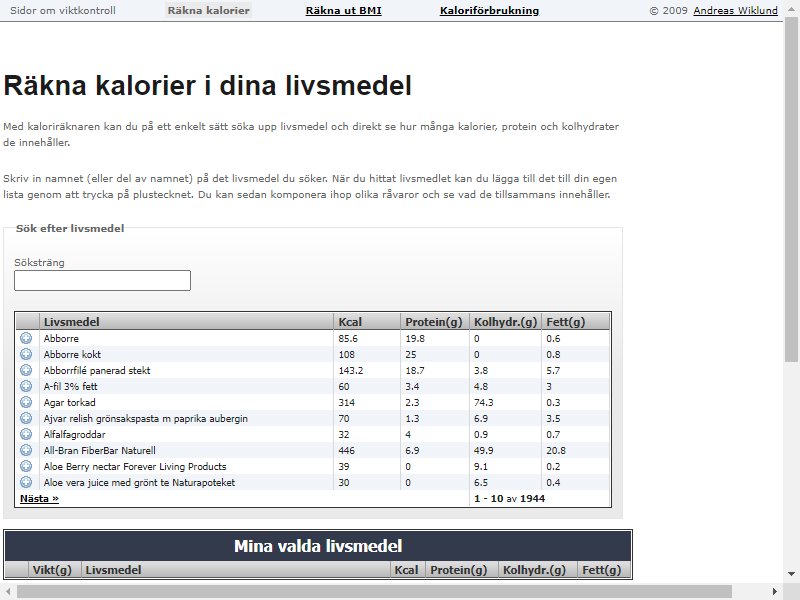This screenshot has height=600, width=800.
Task: Click the 20.8 fat value
Action: (x=556, y=451)
